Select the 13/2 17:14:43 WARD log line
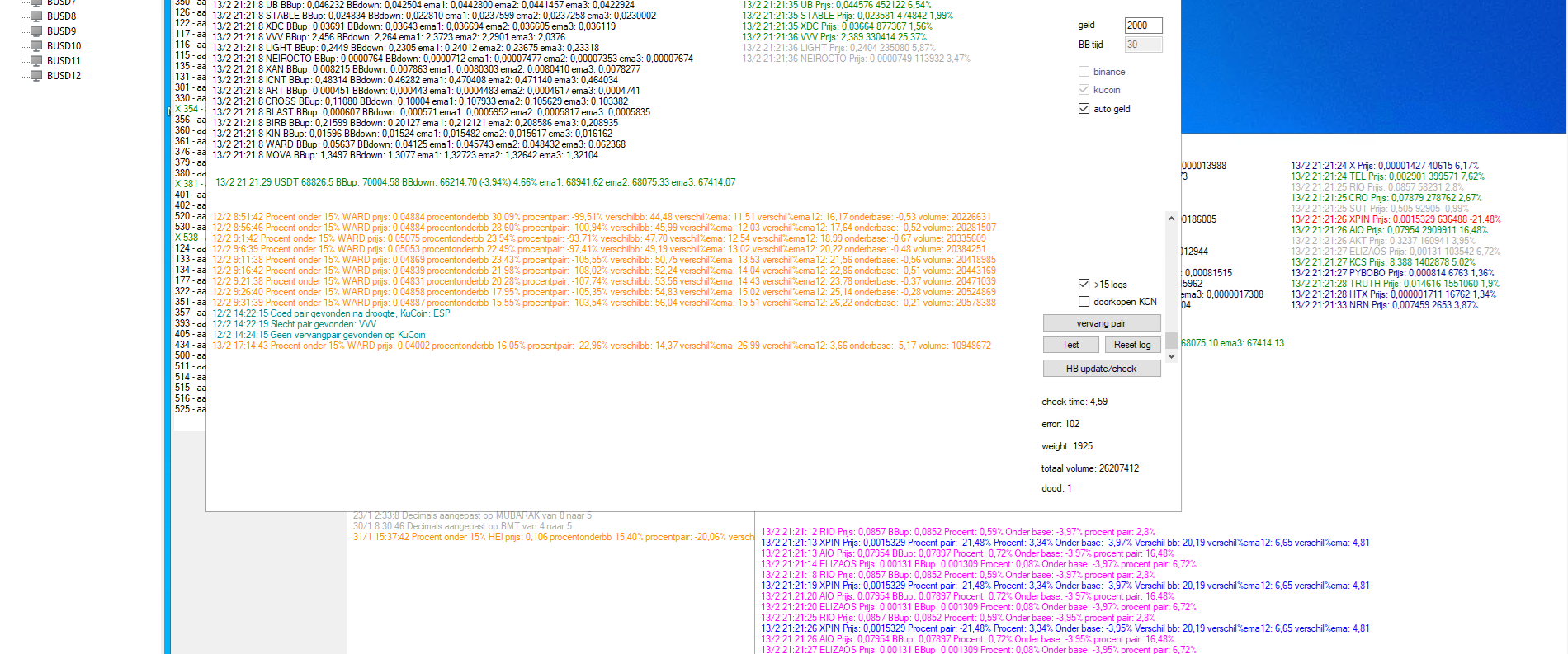This screenshot has height=654, width=1568. click(602, 346)
